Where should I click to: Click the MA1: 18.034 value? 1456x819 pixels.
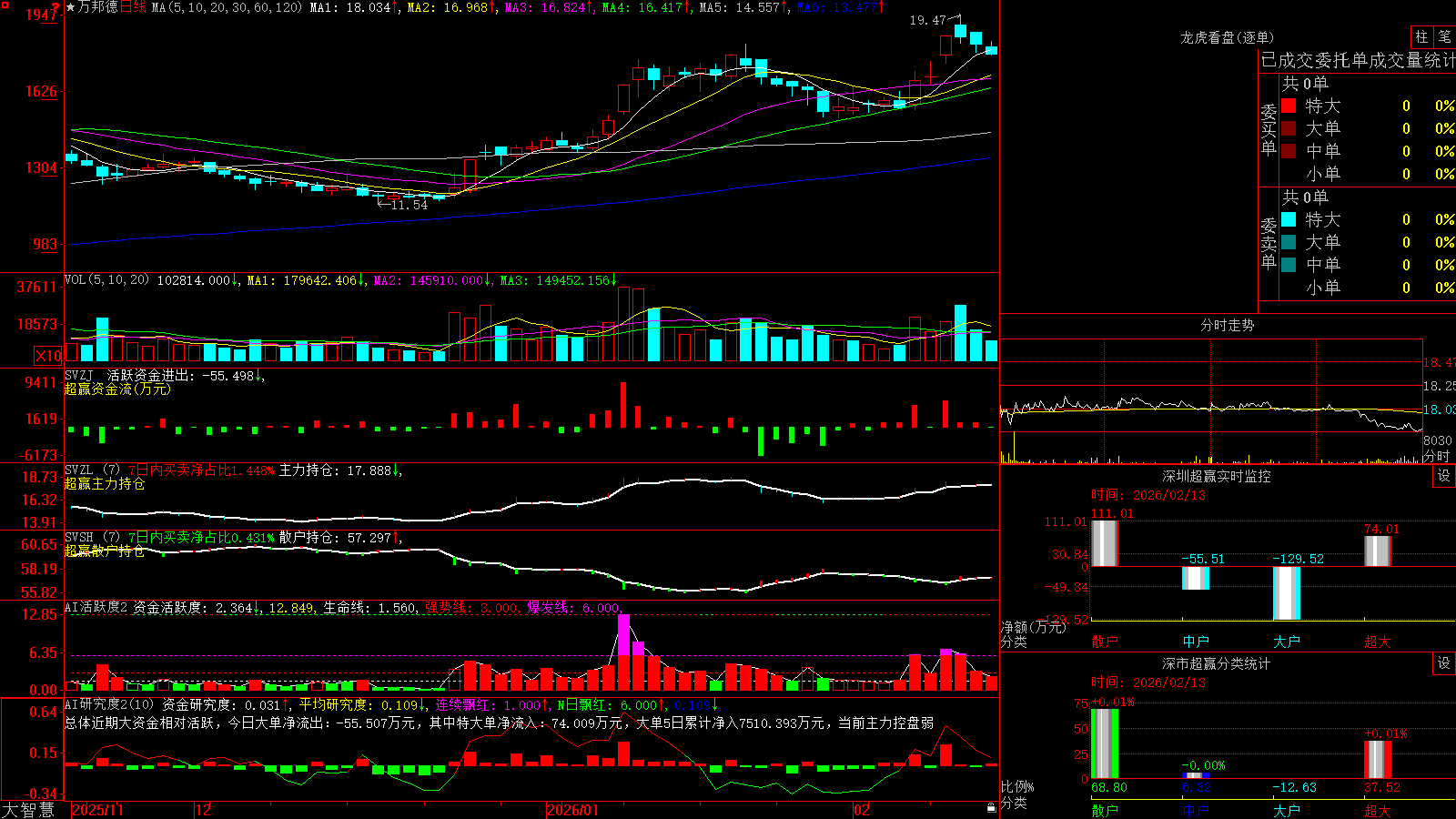[x=354, y=7]
